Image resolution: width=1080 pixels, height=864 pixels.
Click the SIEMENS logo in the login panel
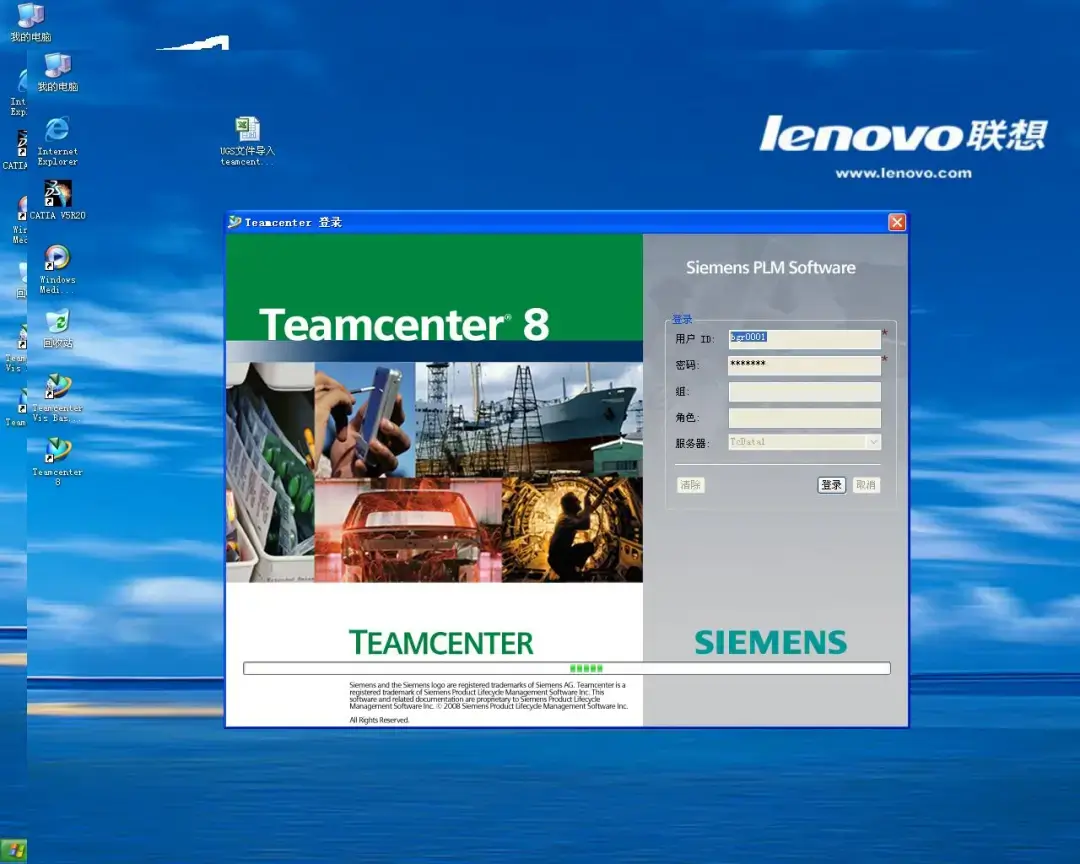click(770, 642)
